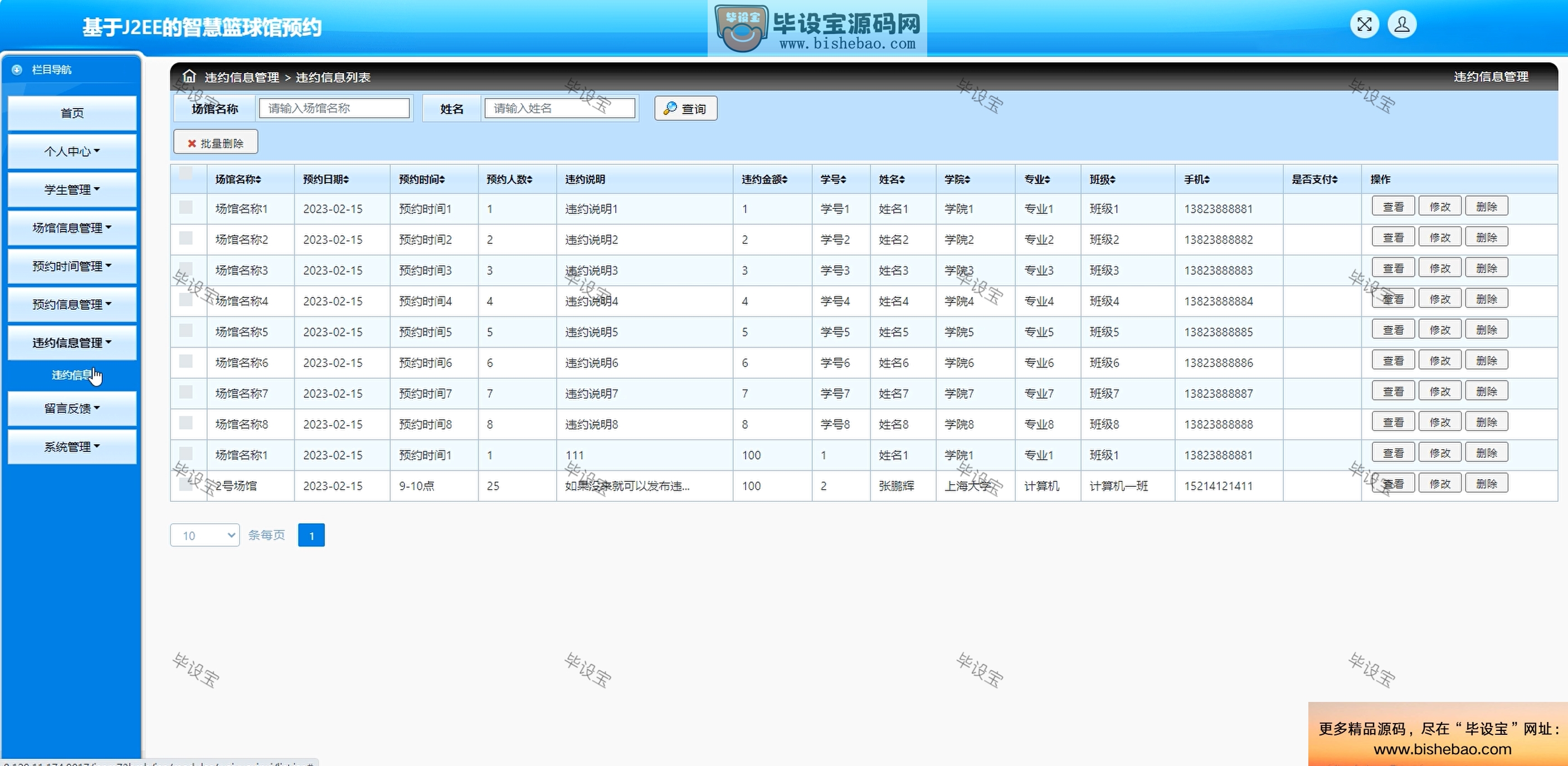1568x766 pixels.
Task: Click 修改 for row 张鹏辉
Action: [x=1440, y=484]
